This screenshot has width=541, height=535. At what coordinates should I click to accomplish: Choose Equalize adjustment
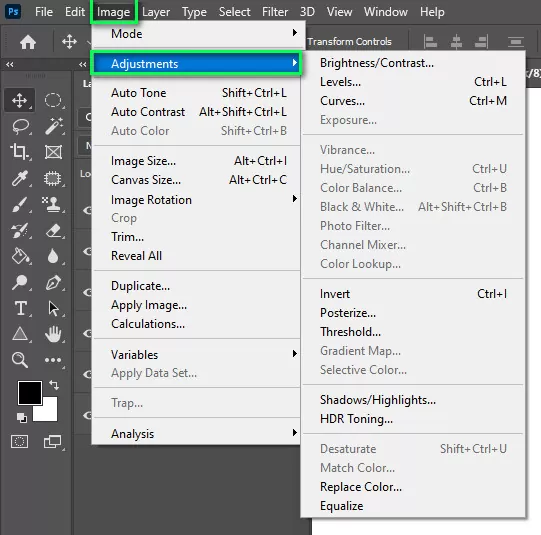click(x=413, y=506)
